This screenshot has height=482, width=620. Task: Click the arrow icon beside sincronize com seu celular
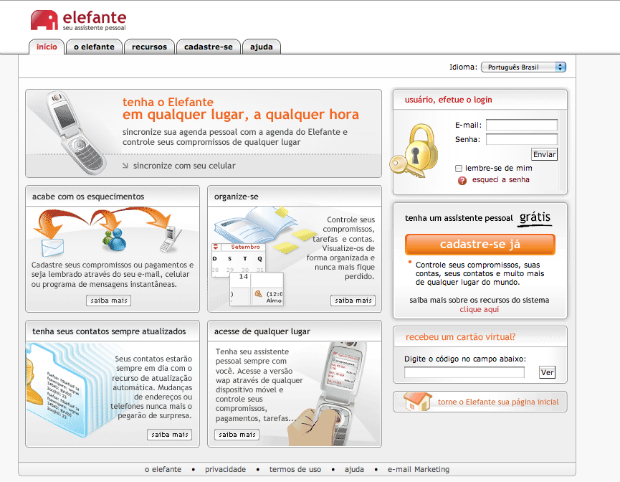125,166
